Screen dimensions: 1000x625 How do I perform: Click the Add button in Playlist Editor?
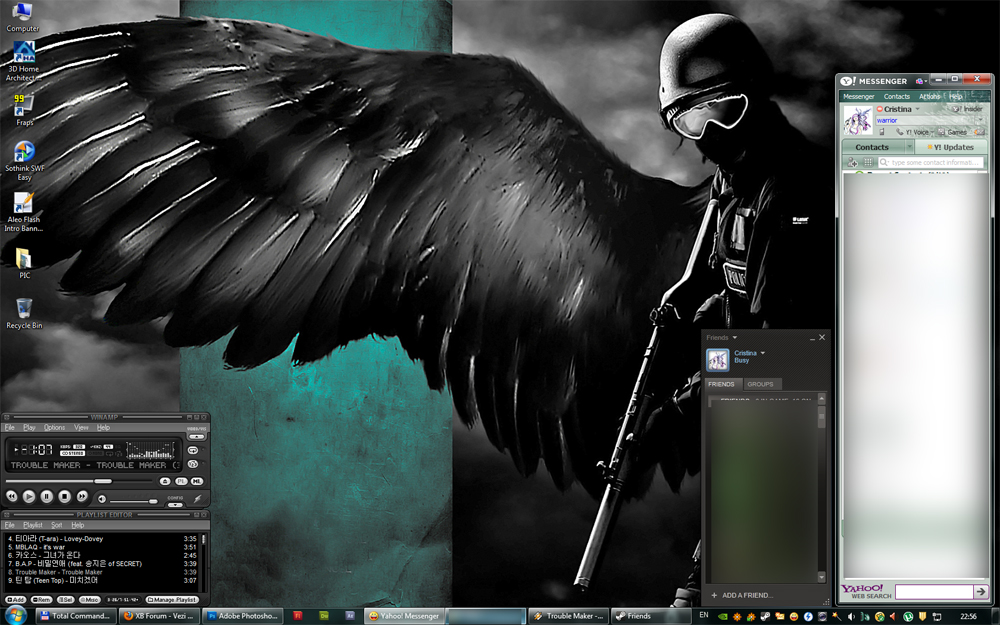coord(16,599)
